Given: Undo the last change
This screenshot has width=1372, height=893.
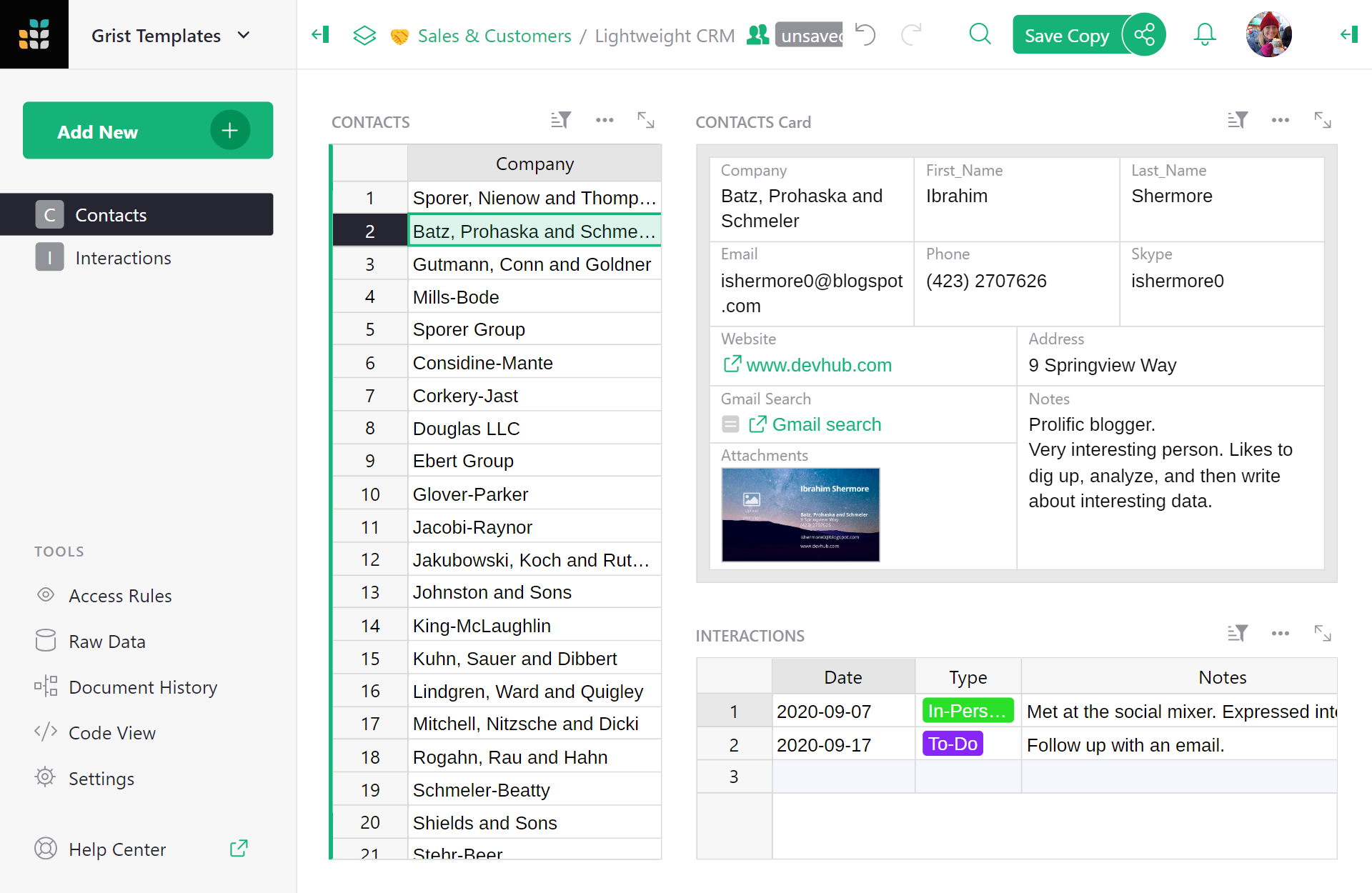Looking at the screenshot, I should coord(865,34).
